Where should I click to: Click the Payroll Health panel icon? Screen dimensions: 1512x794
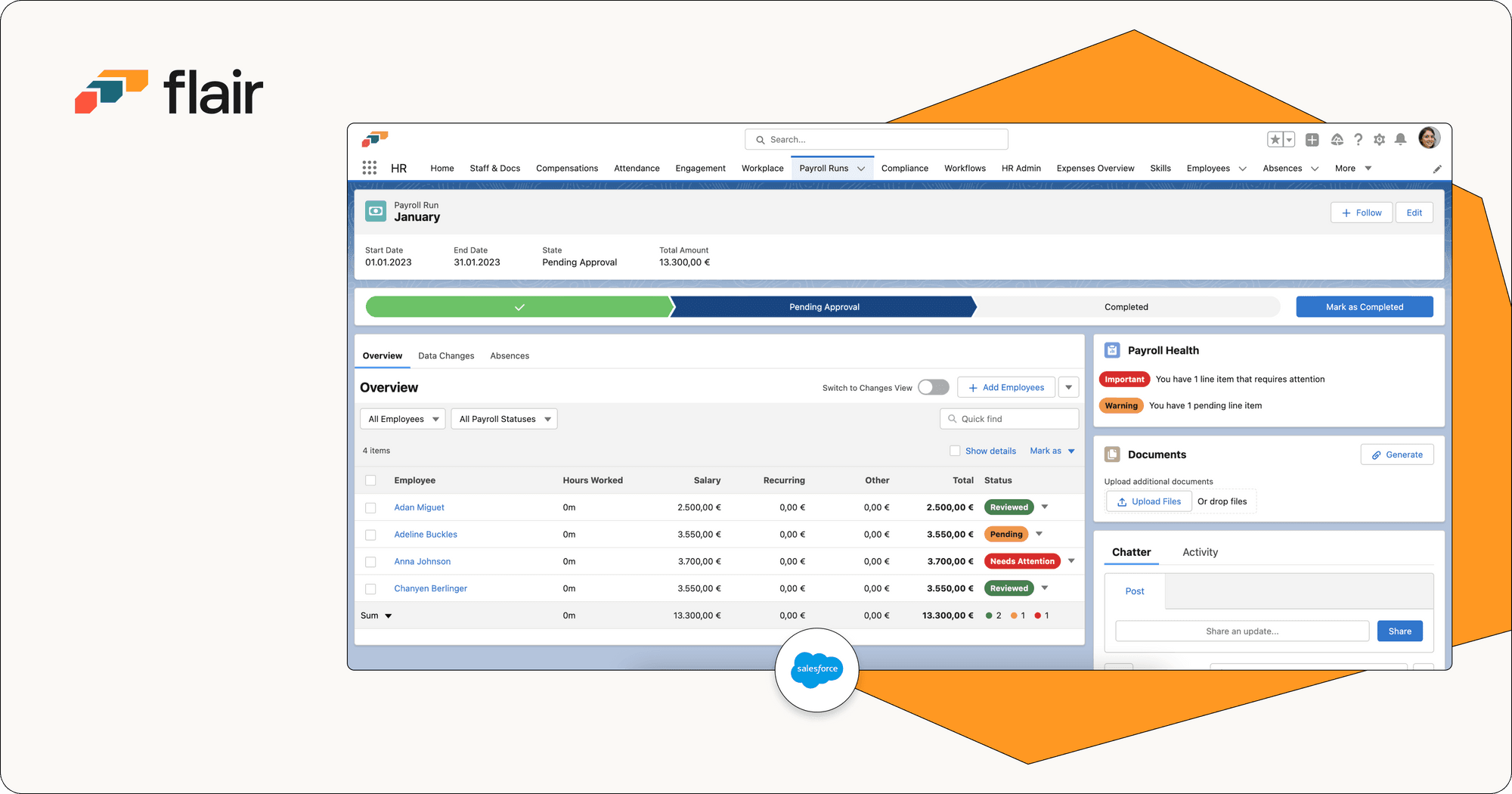coord(1112,350)
